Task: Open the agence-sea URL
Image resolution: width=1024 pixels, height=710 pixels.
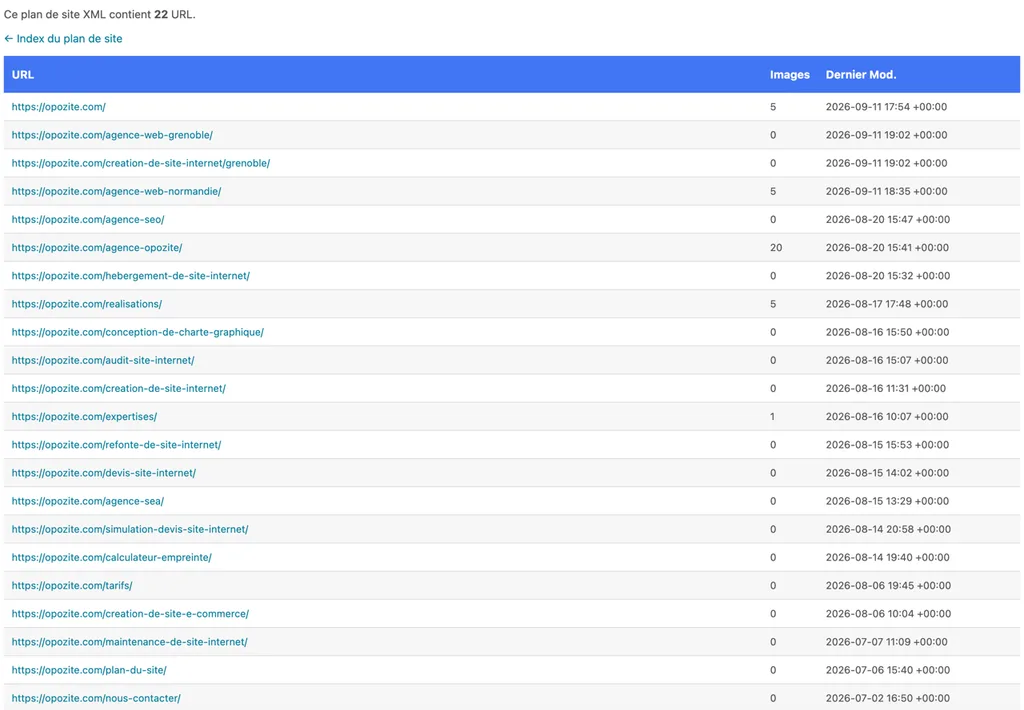Action: point(88,500)
